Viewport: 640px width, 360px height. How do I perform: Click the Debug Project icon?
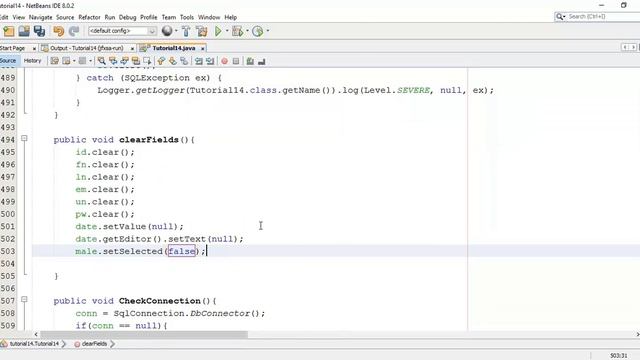237,31
